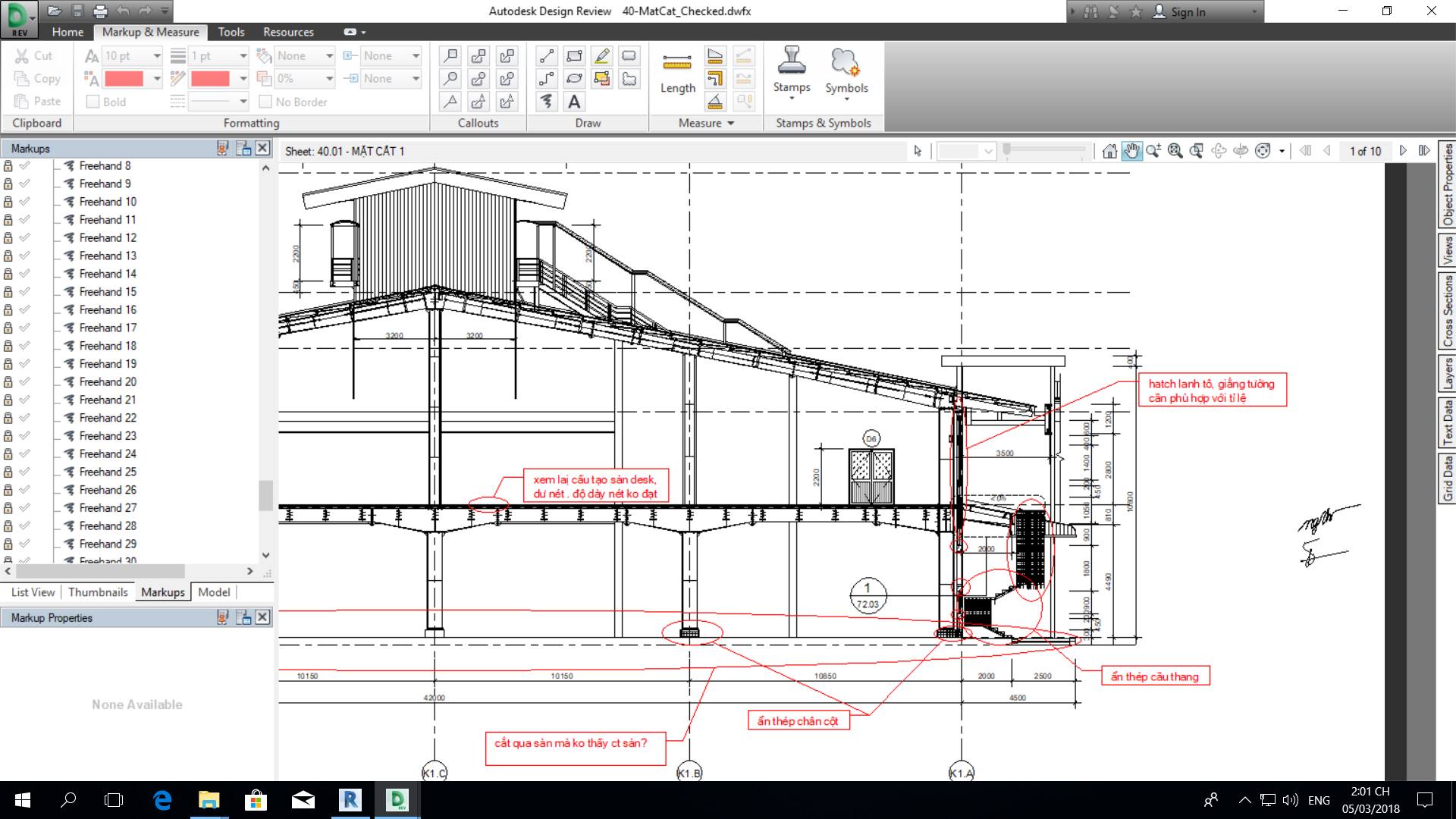Screen dimensions: 1456x819
Task: Expand the font size dropdown showing 10 pt
Action: coord(155,55)
